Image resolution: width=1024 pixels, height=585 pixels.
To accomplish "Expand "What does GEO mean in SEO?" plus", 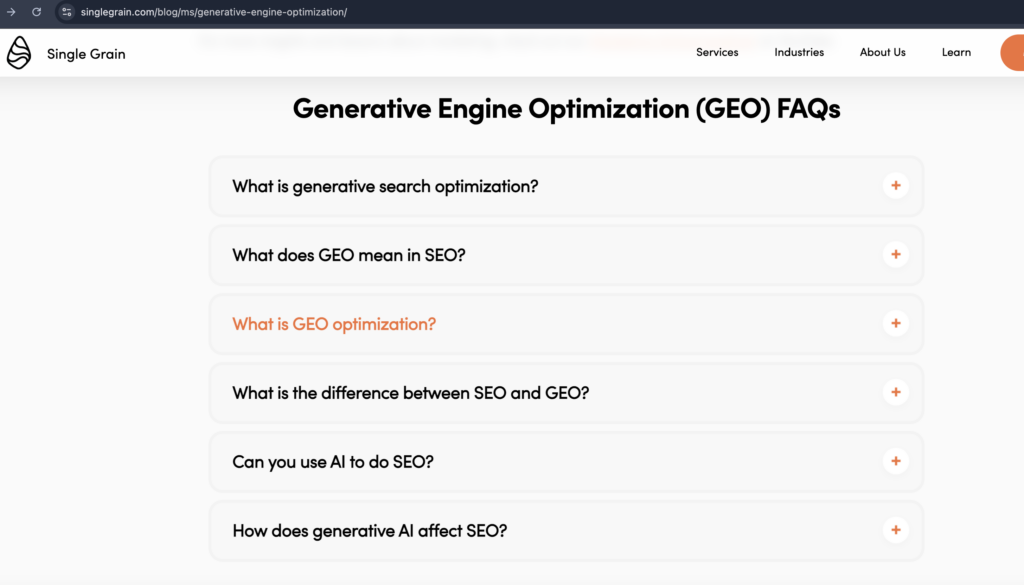I will tap(895, 255).
